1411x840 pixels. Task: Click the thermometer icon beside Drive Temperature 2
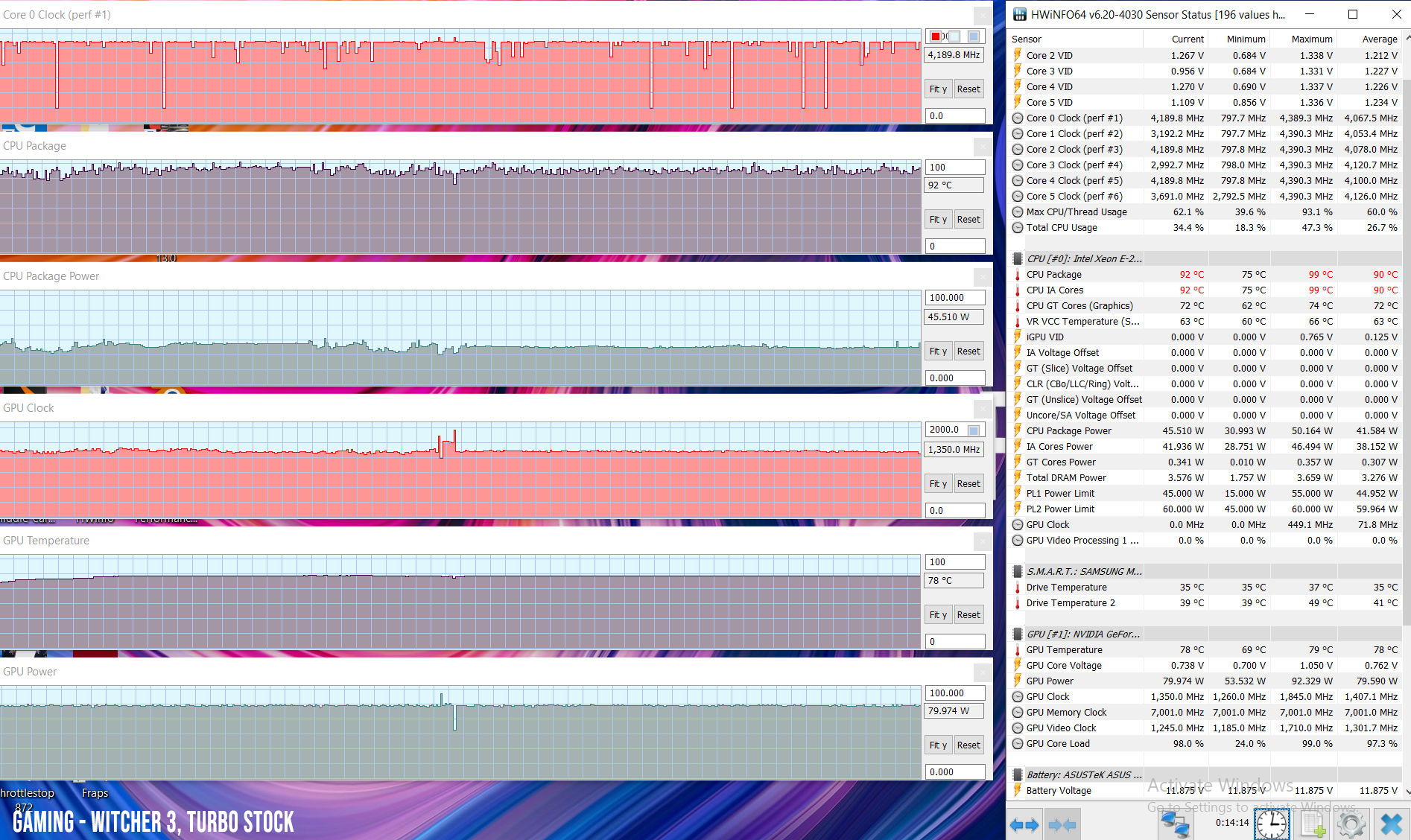1018,603
